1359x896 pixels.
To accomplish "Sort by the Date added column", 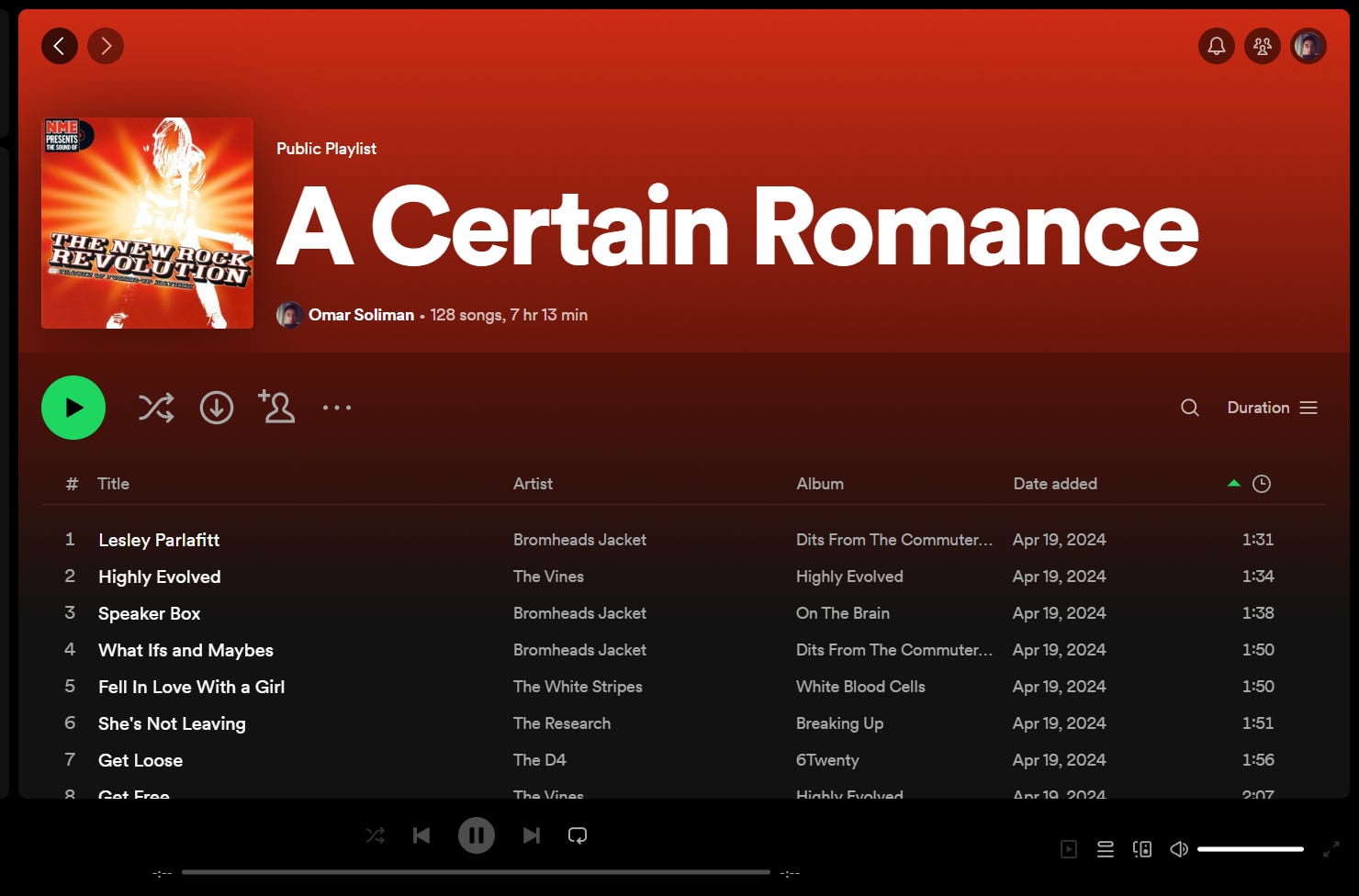I will tap(1055, 484).
